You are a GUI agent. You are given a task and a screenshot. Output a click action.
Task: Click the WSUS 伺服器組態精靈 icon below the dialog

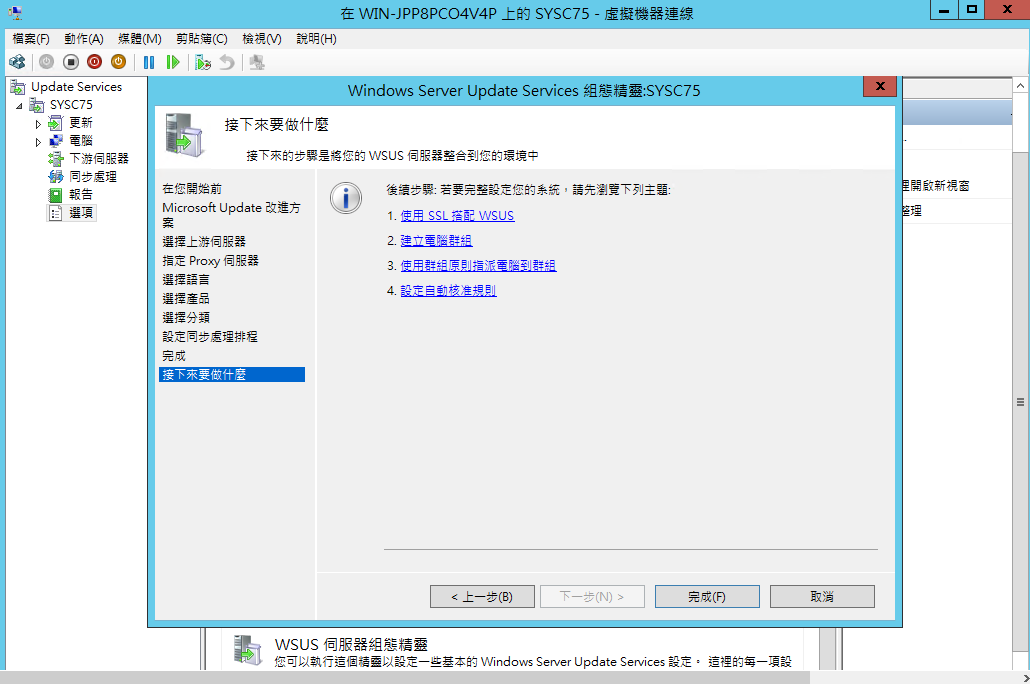point(248,650)
